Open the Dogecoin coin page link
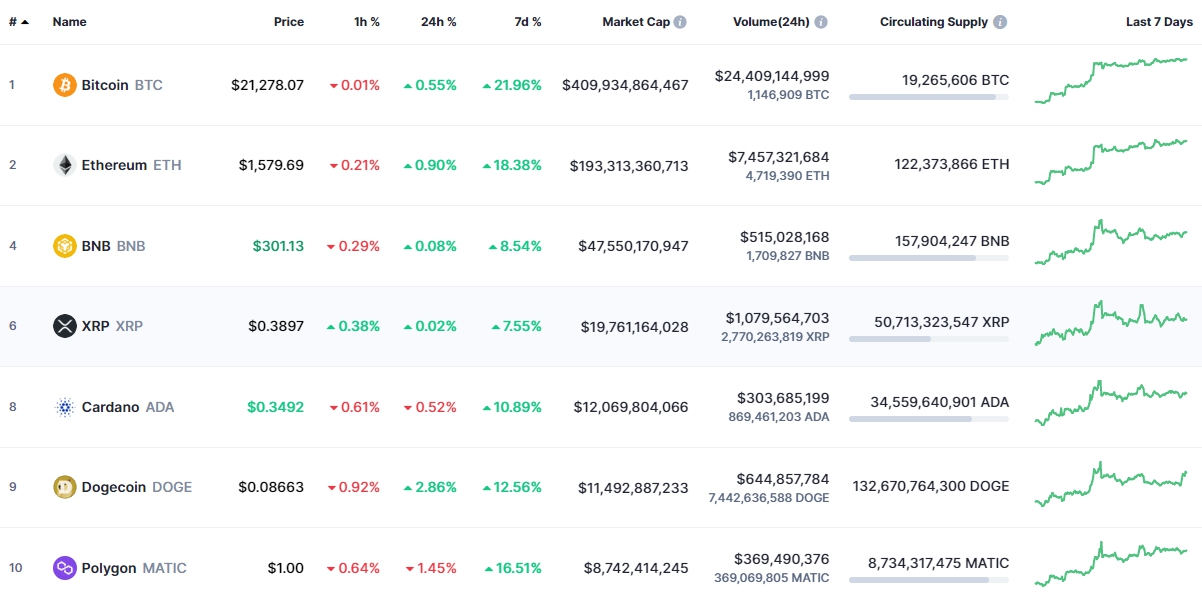 [137, 487]
